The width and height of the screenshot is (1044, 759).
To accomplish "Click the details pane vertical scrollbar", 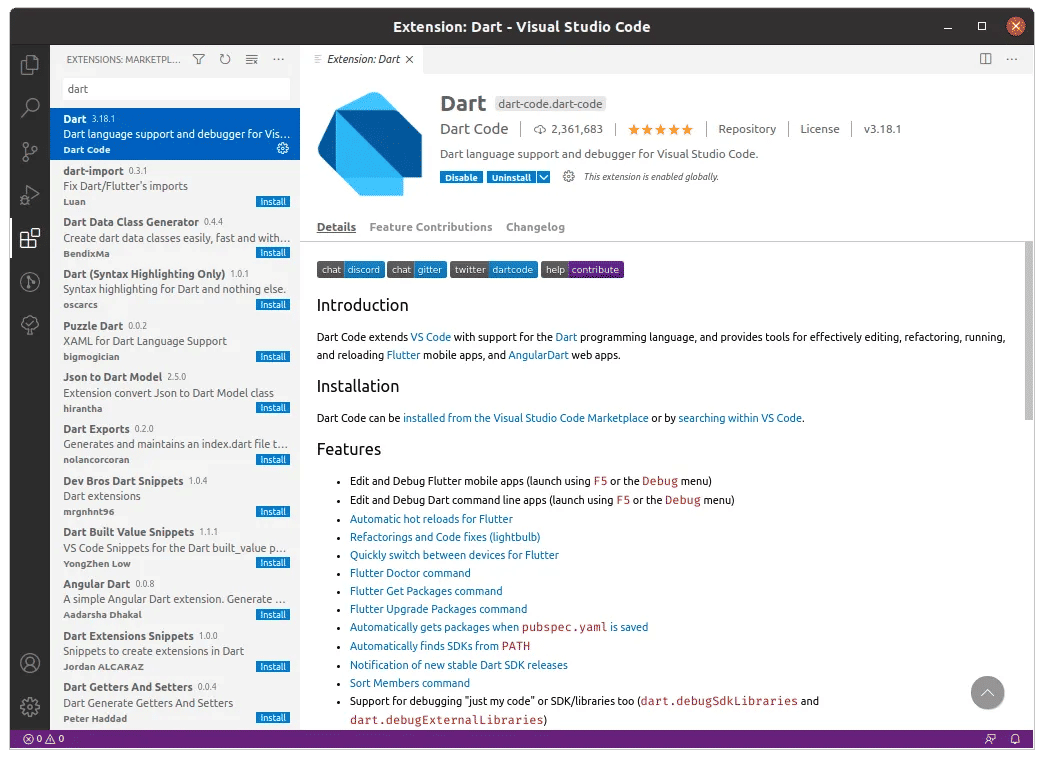I will (x=1029, y=331).
